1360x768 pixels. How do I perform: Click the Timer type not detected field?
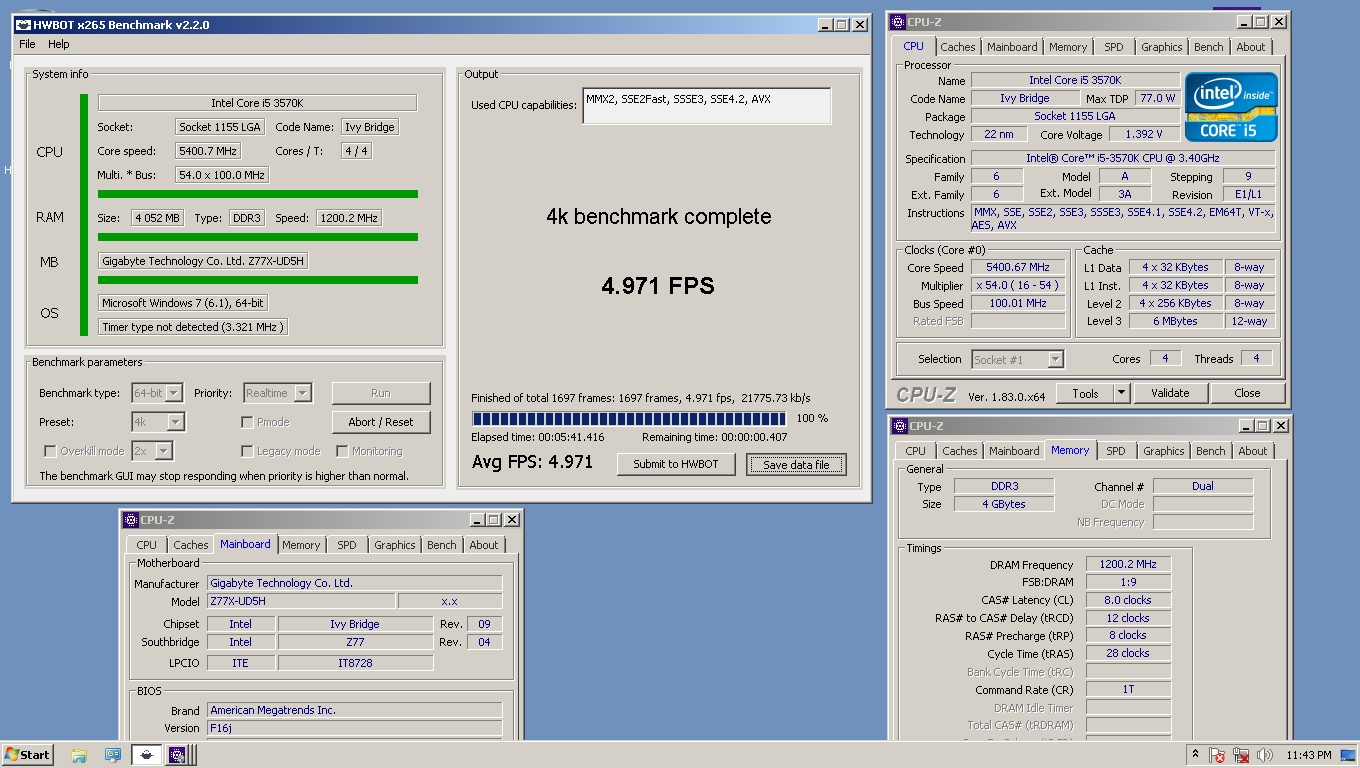[x=193, y=327]
